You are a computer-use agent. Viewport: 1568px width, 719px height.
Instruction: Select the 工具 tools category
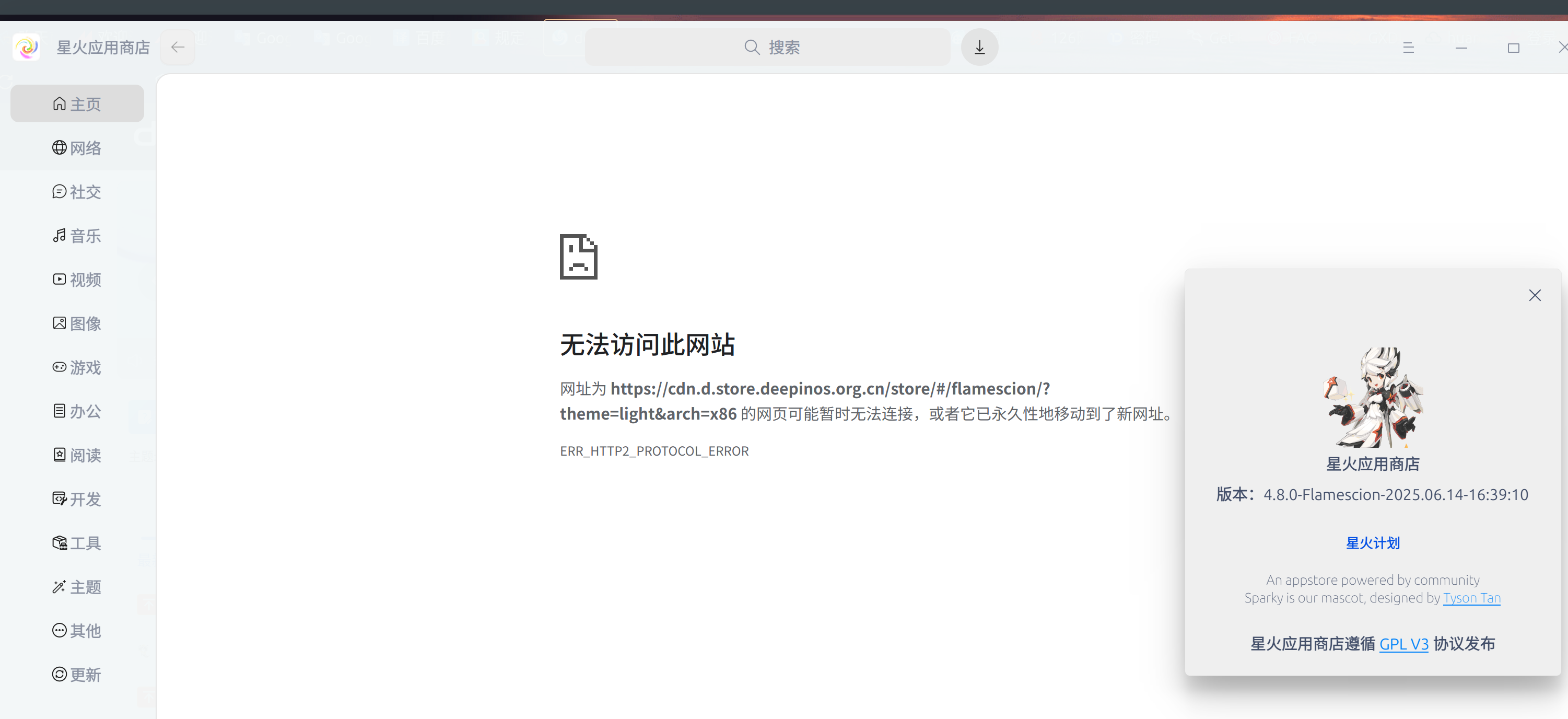pos(77,542)
